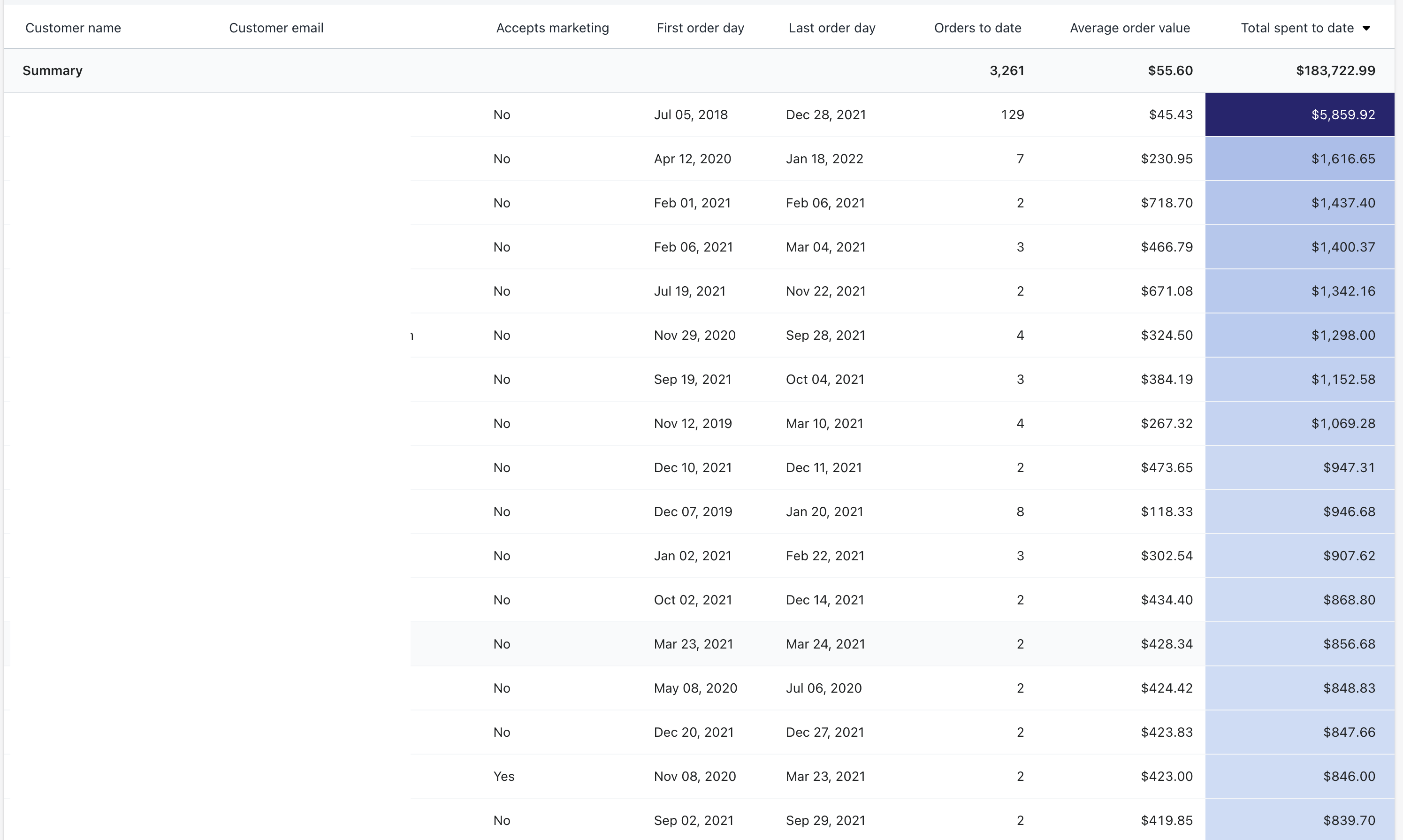The width and height of the screenshot is (1403, 840).
Task: Click last order date Jan 18, 2022
Action: [x=824, y=159]
